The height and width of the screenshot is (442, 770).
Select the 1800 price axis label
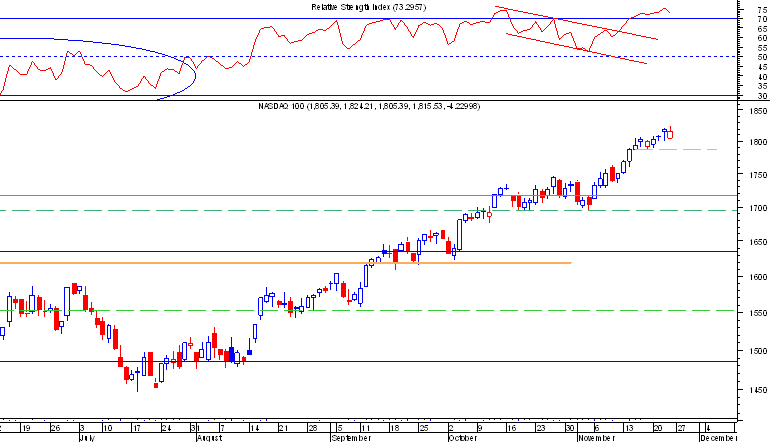pyautogui.click(x=758, y=142)
